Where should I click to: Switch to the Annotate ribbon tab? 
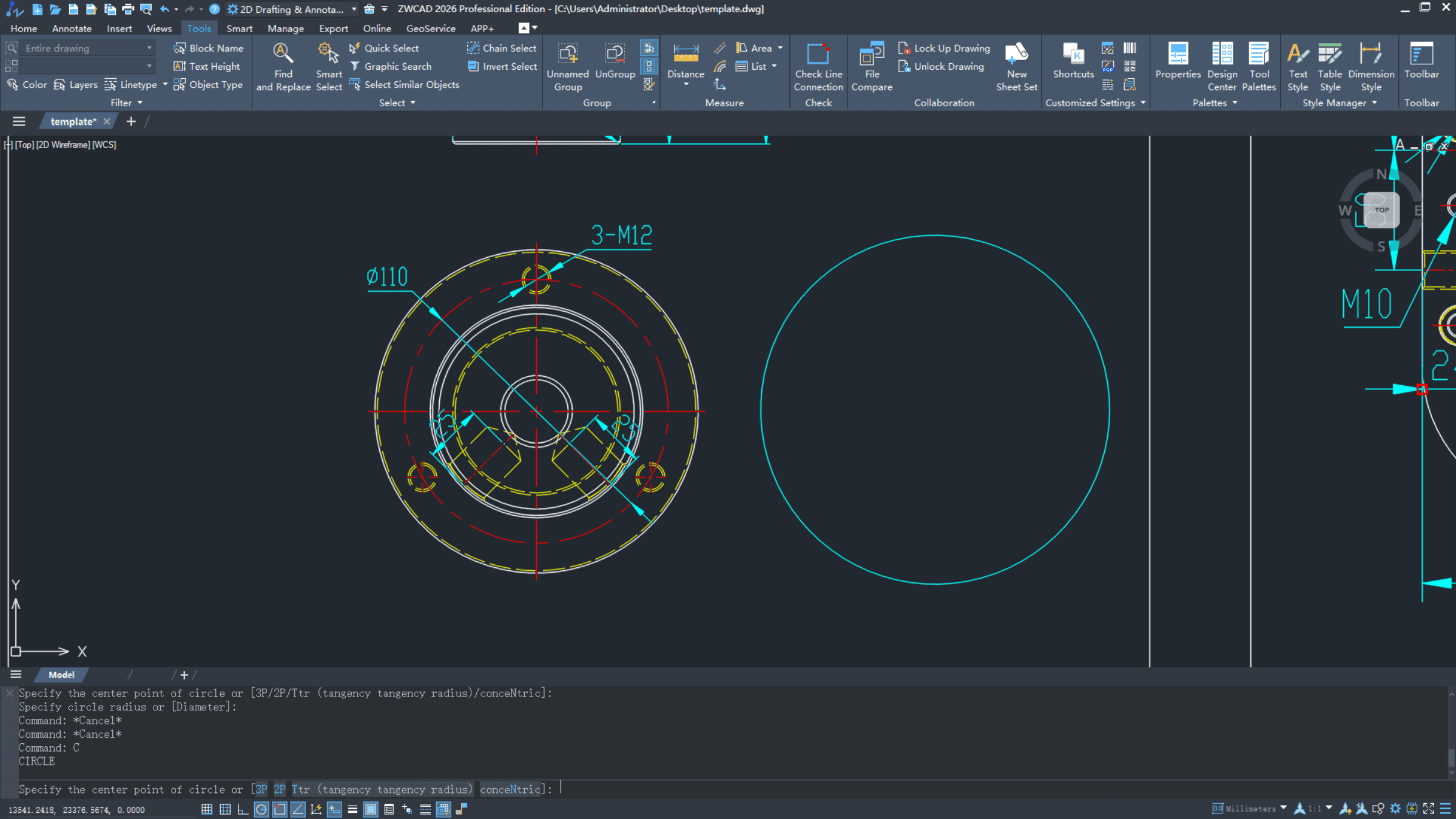point(72,29)
